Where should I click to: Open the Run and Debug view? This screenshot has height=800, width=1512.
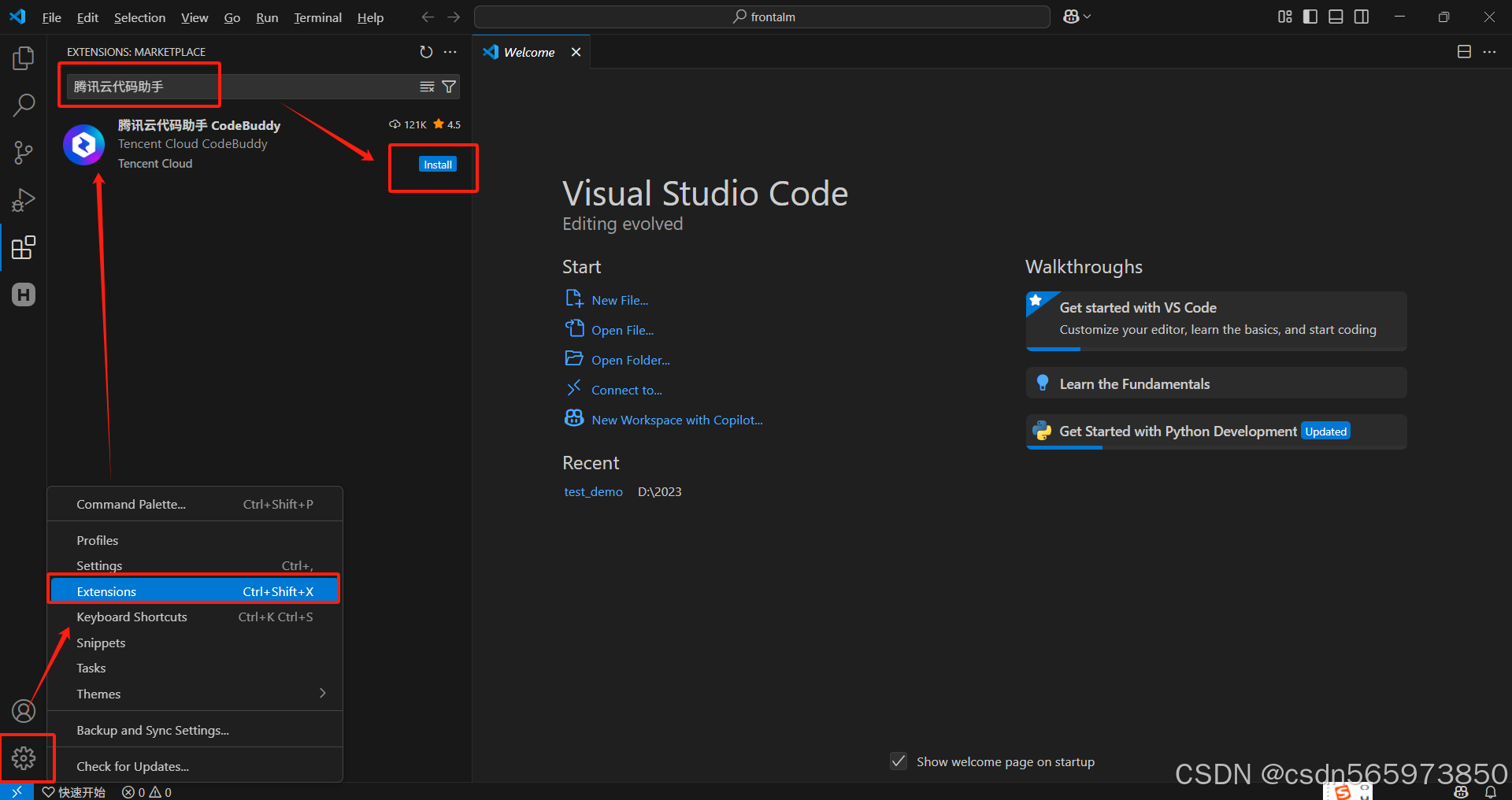coord(24,200)
